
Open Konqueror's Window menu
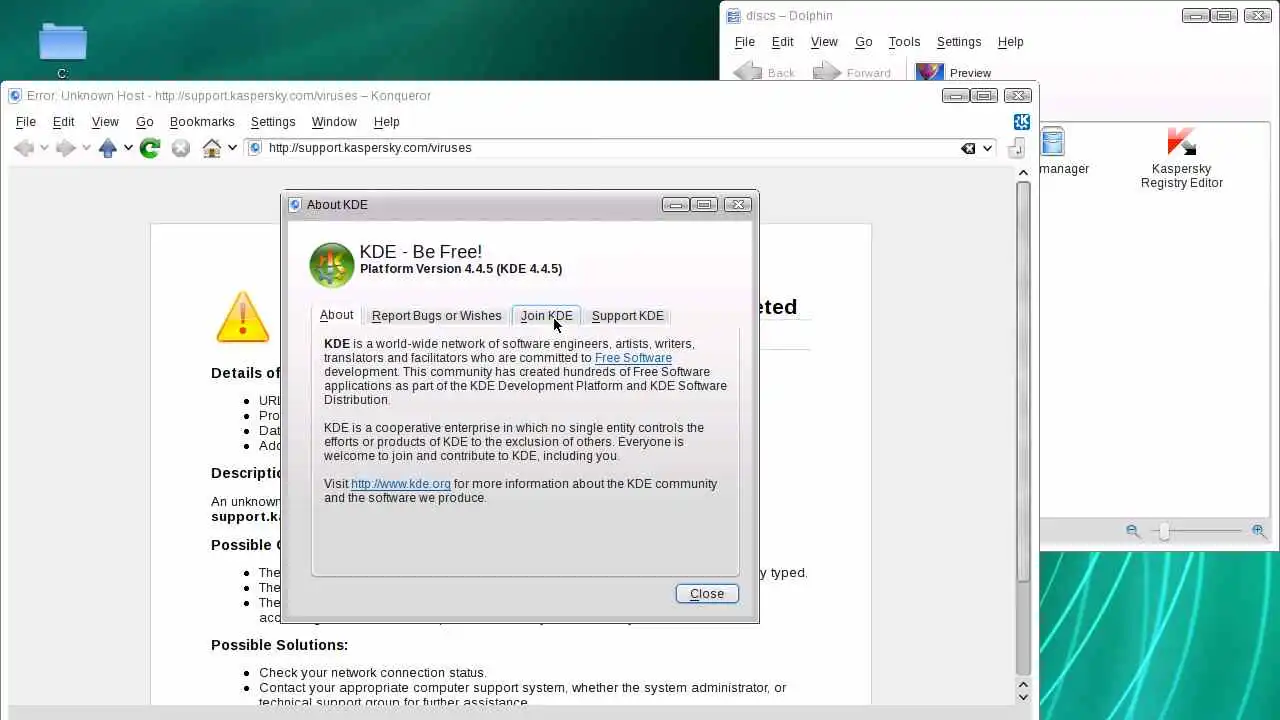pos(334,122)
